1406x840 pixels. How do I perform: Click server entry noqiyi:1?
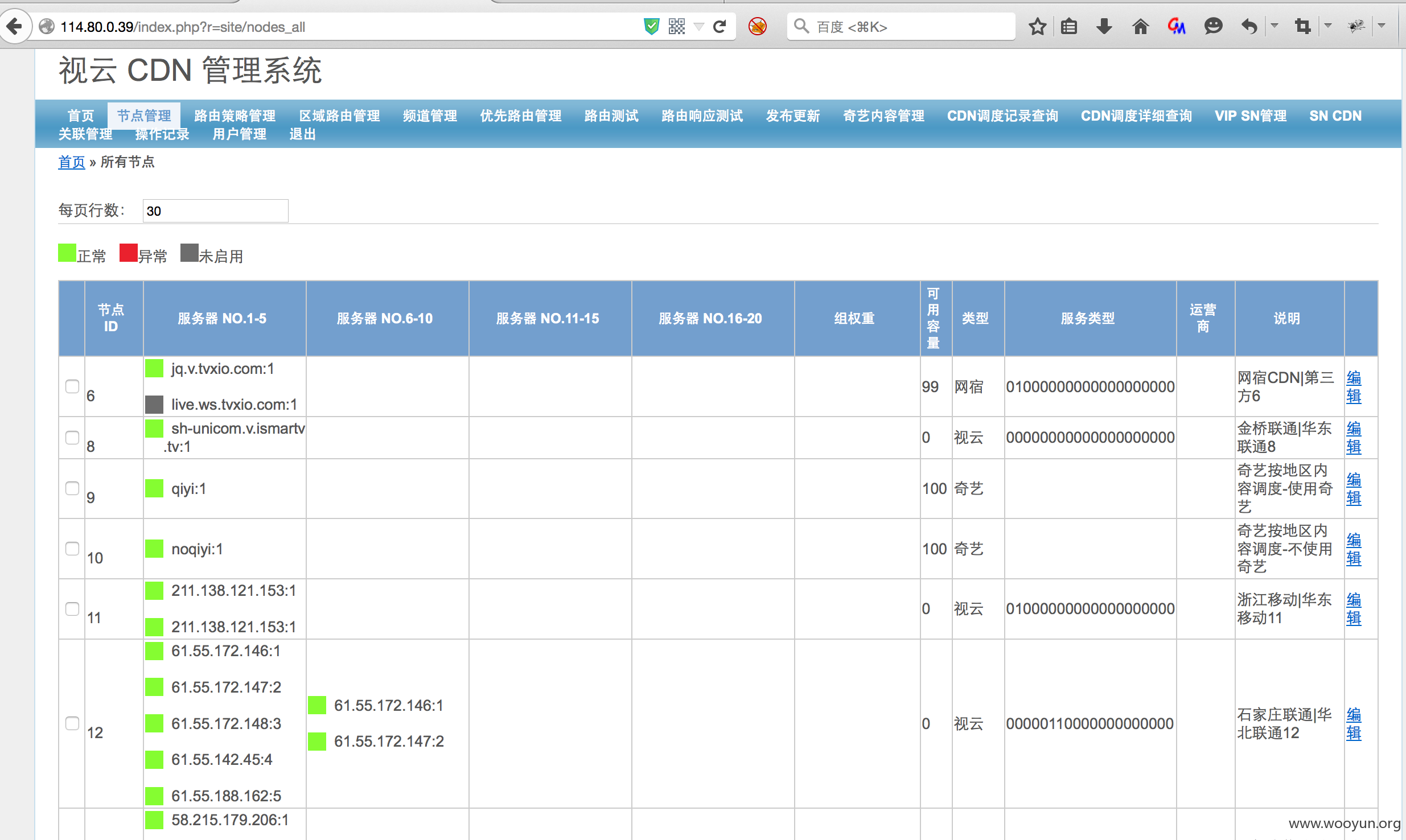coord(197,549)
